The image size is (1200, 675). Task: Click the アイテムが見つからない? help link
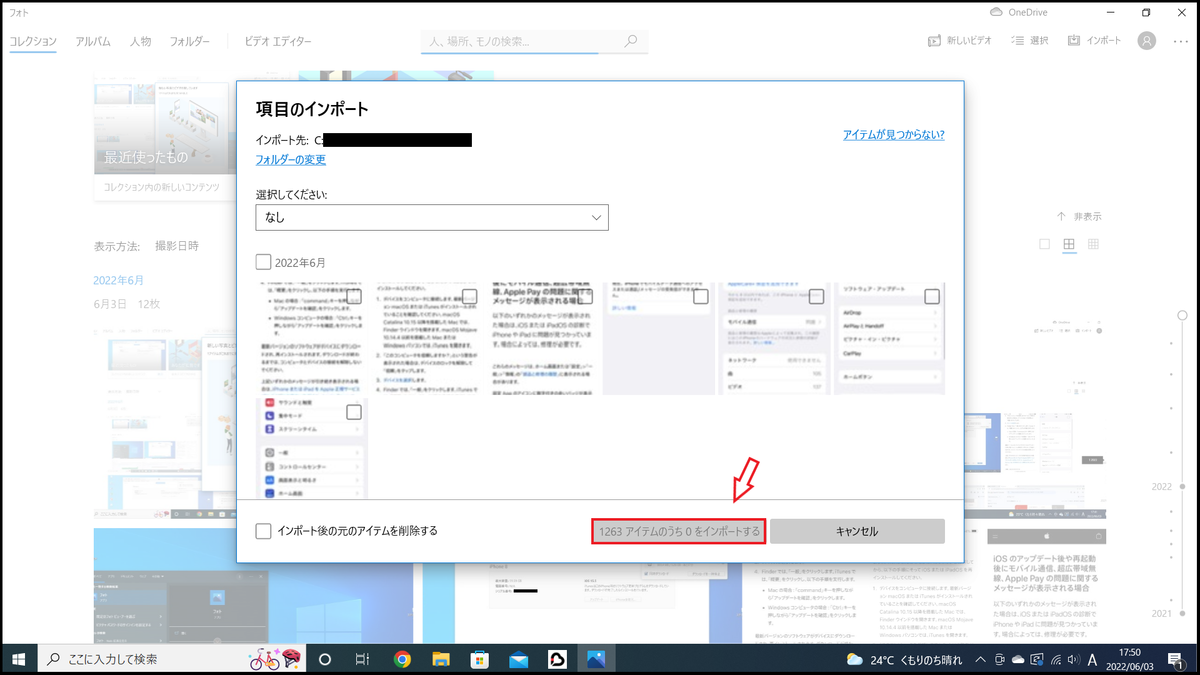pos(893,134)
